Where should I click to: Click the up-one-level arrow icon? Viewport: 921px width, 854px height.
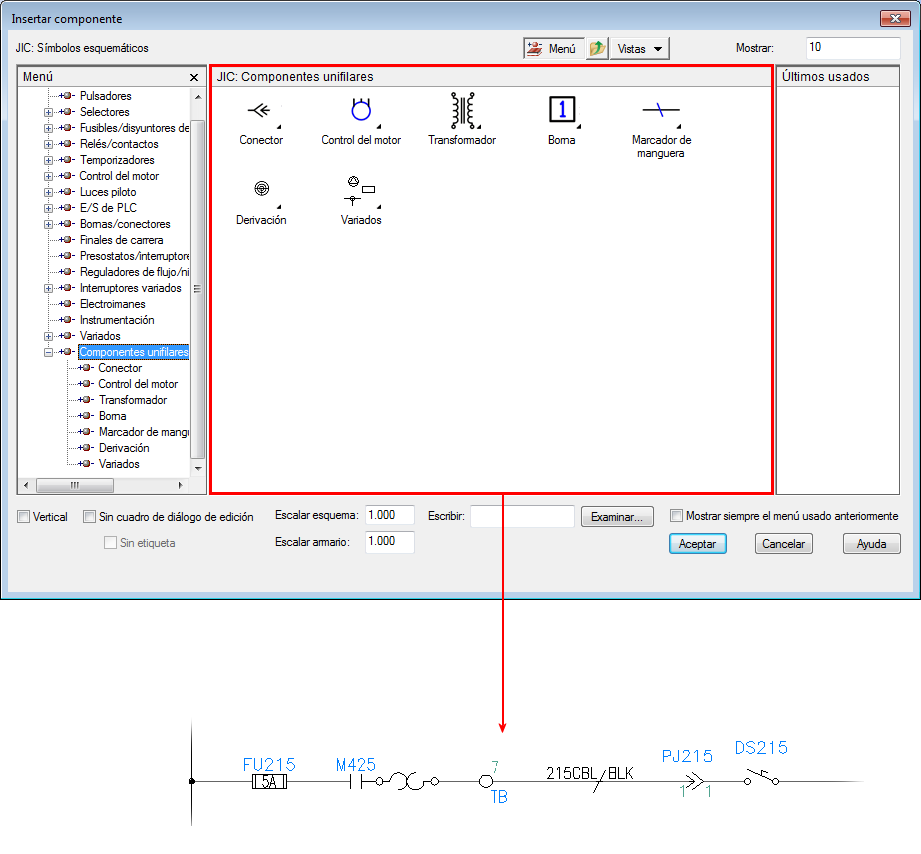click(x=597, y=48)
